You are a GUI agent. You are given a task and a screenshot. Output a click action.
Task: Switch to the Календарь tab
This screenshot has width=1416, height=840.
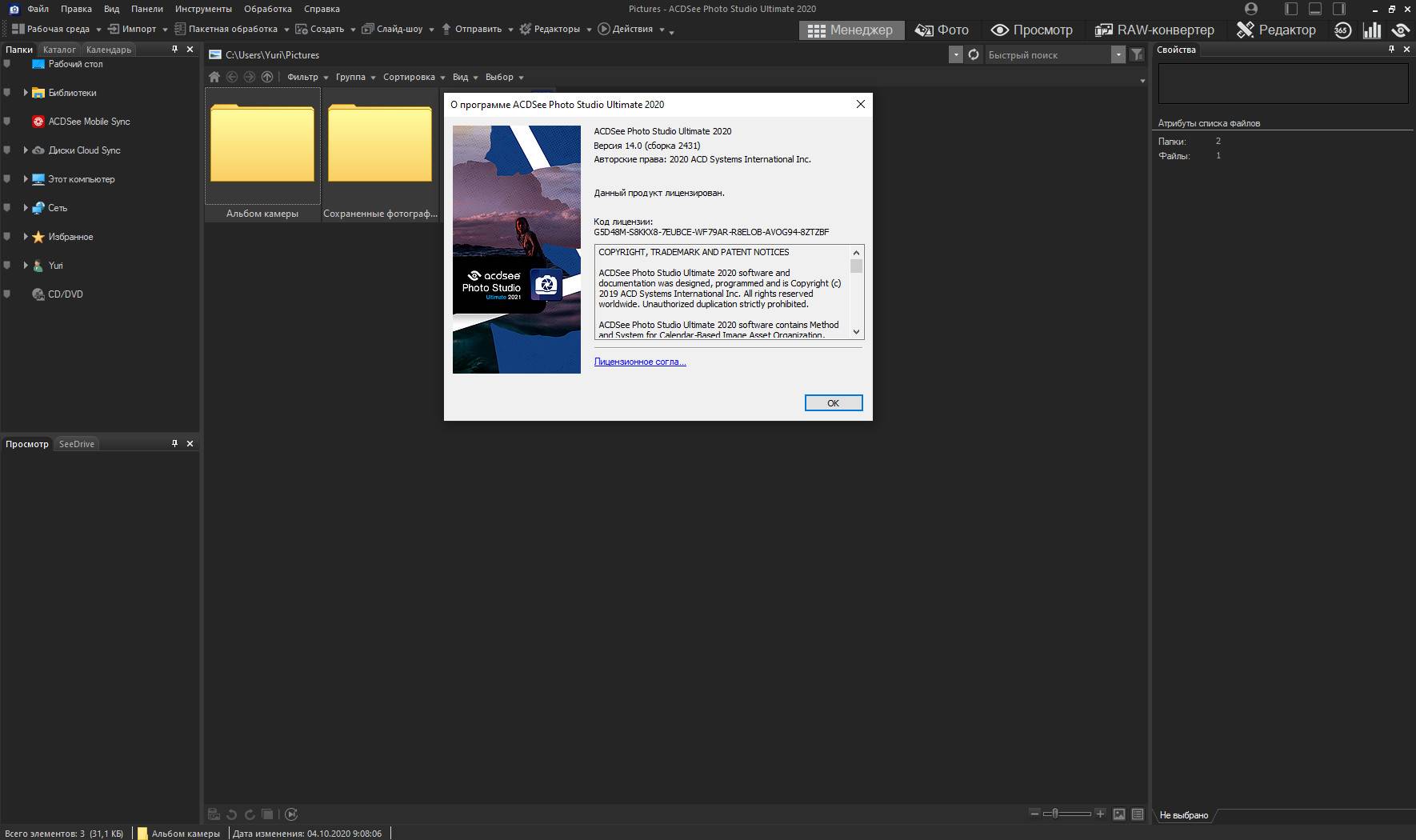click(109, 50)
